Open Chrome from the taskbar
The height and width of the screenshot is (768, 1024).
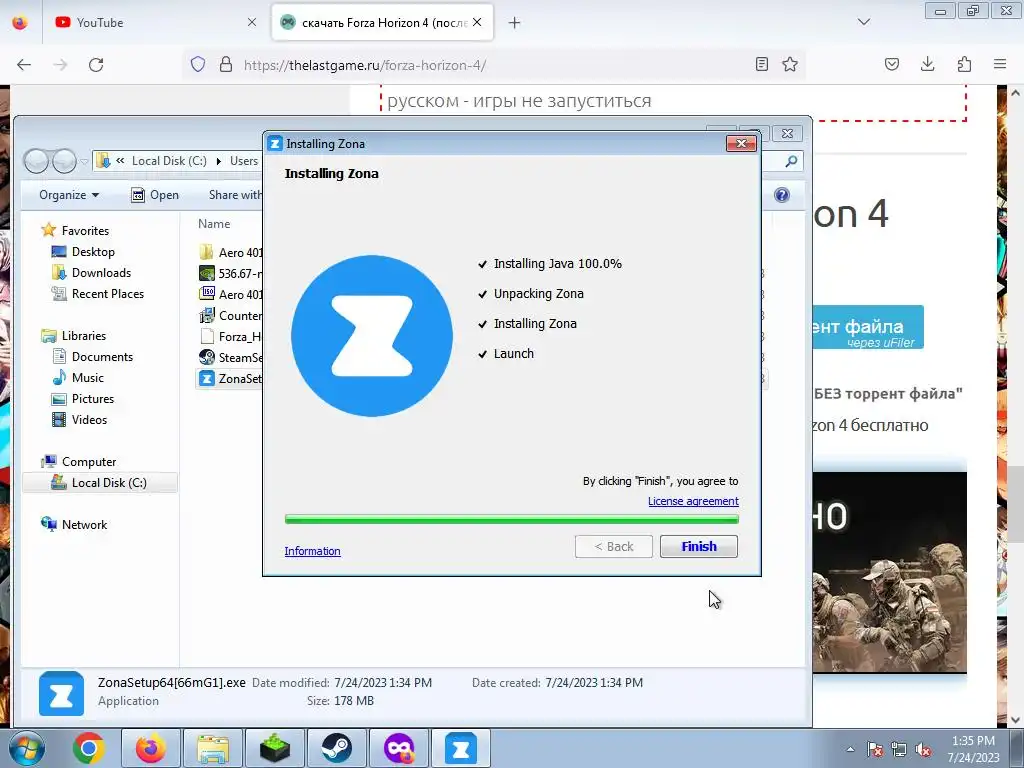(x=89, y=748)
